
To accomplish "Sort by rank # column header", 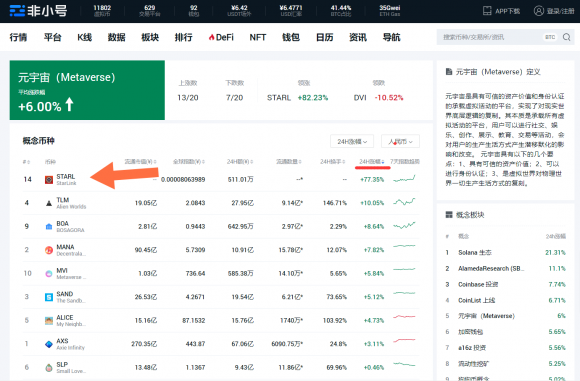I will (26, 162).
